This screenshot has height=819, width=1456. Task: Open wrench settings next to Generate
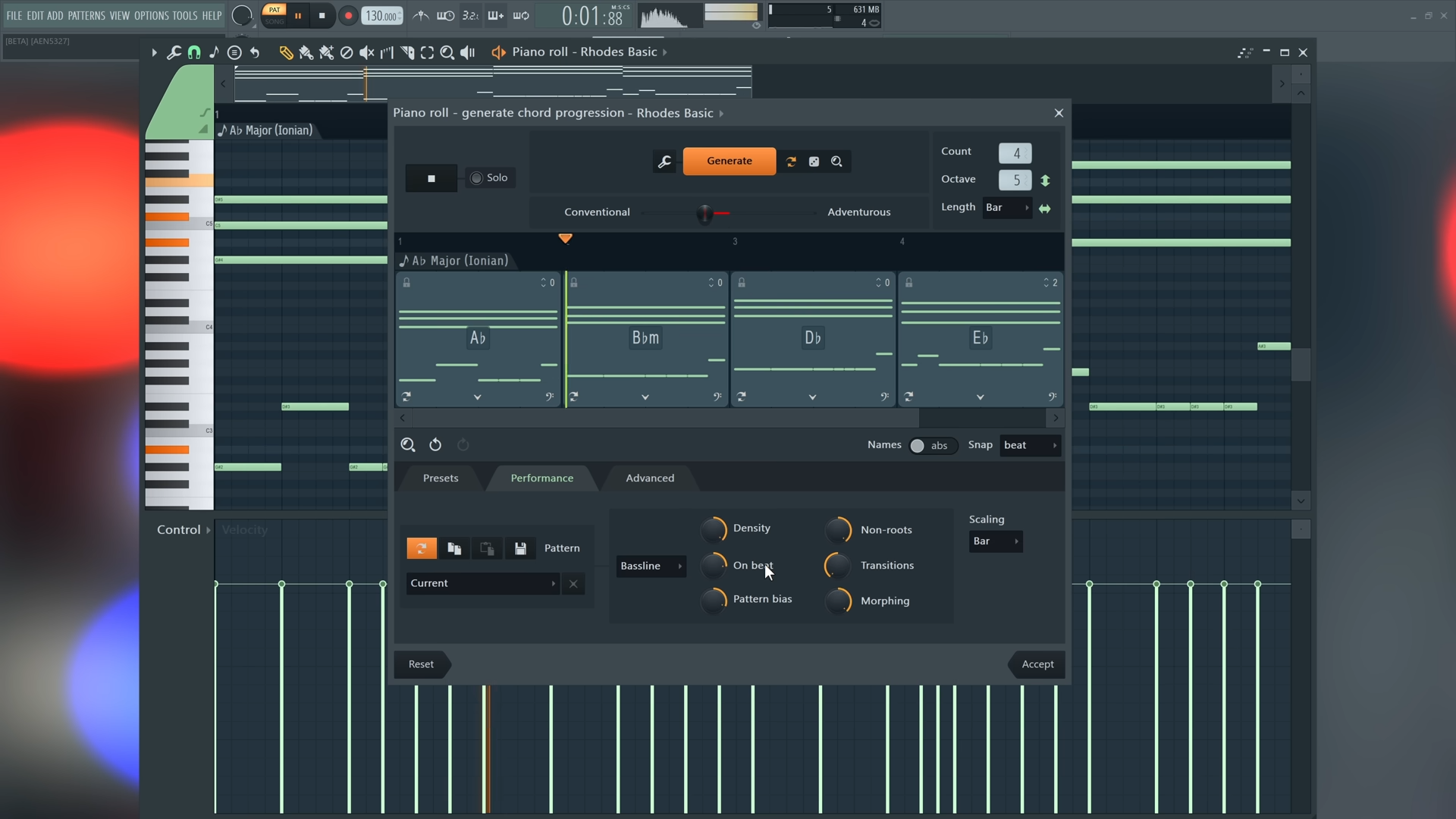pos(664,162)
